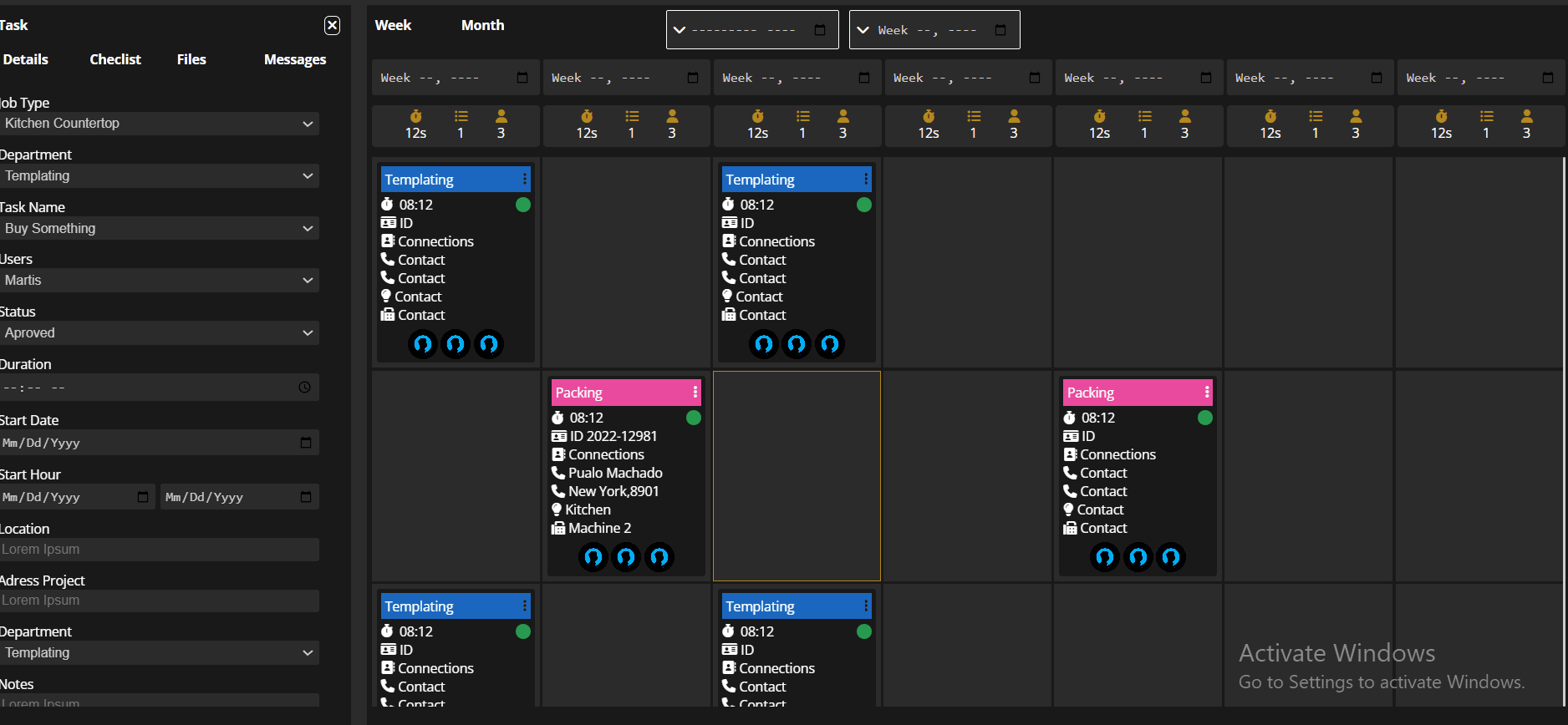1568x725 pixels.
Task: Open options menu on first Templating card
Action: (x=525, y=180)
